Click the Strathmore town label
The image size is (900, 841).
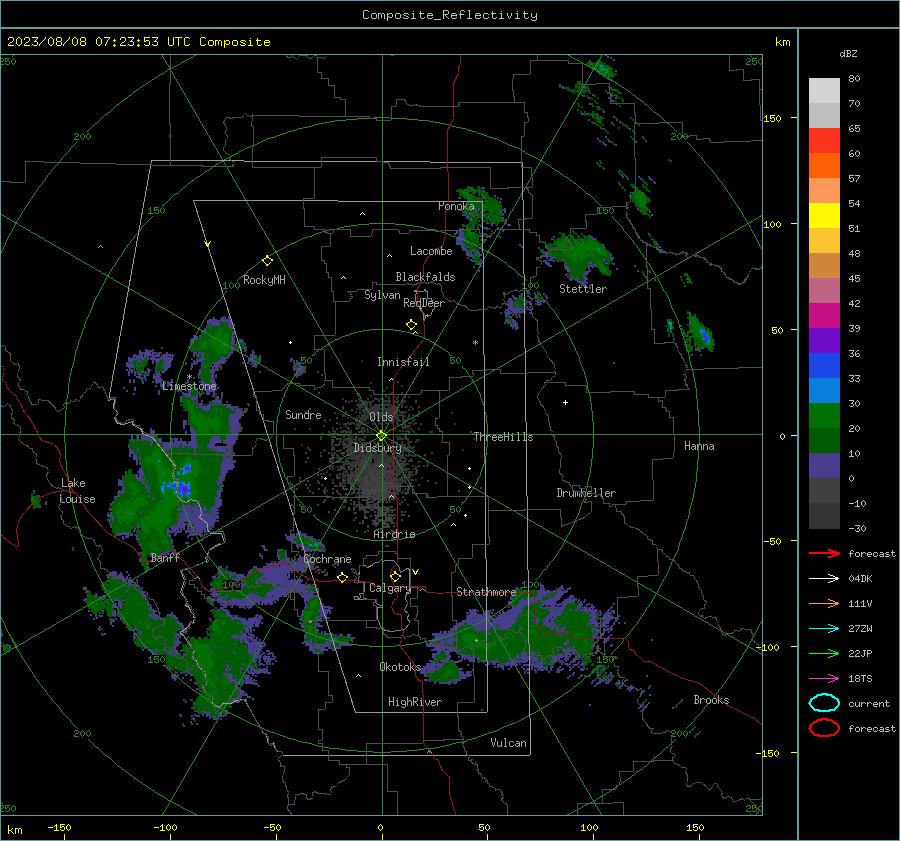pyautogui.click(x=486, y=592)
